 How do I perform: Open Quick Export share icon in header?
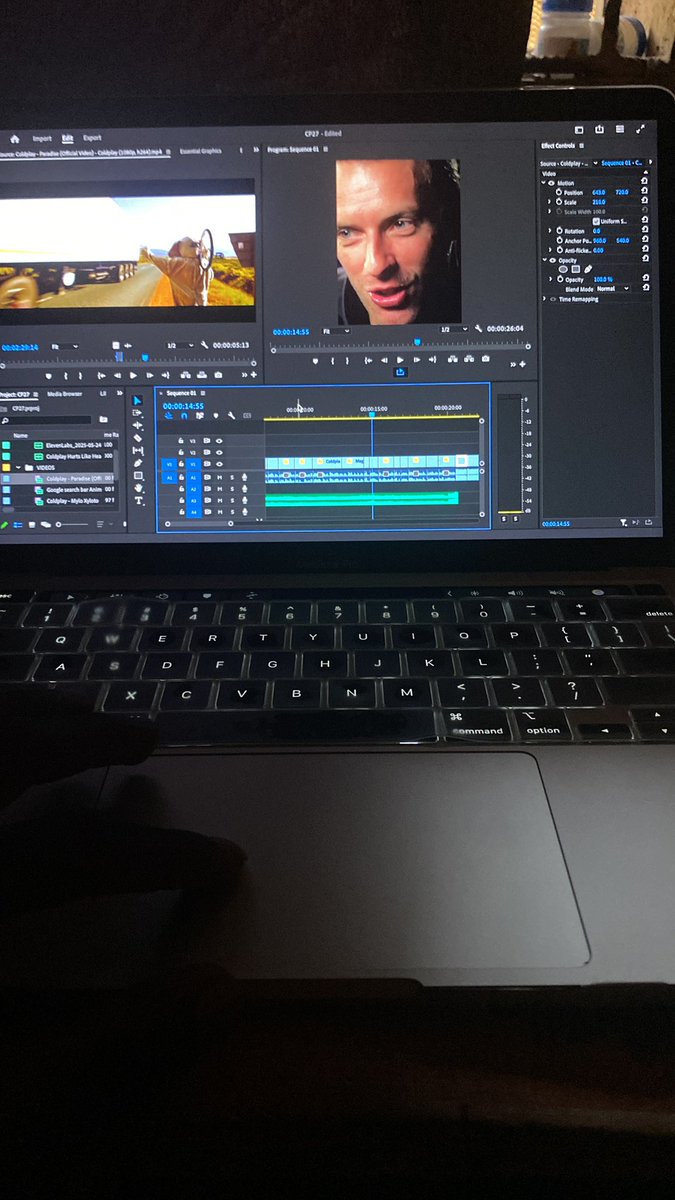[x=599, y=129]
